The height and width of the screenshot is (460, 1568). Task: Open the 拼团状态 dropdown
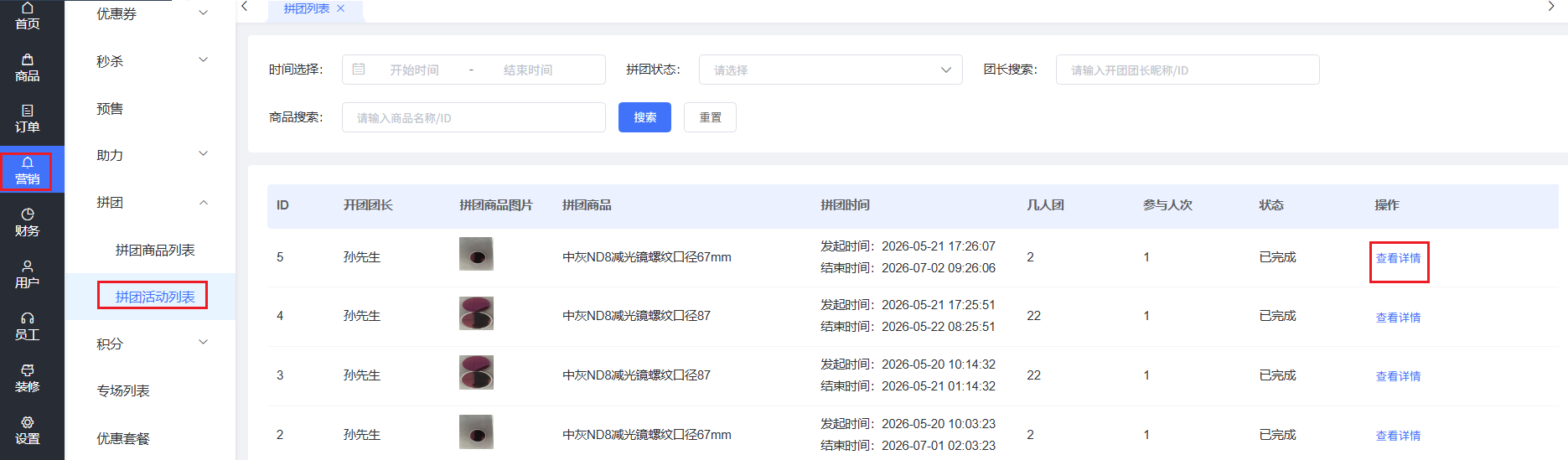click(x=831, y=70)
